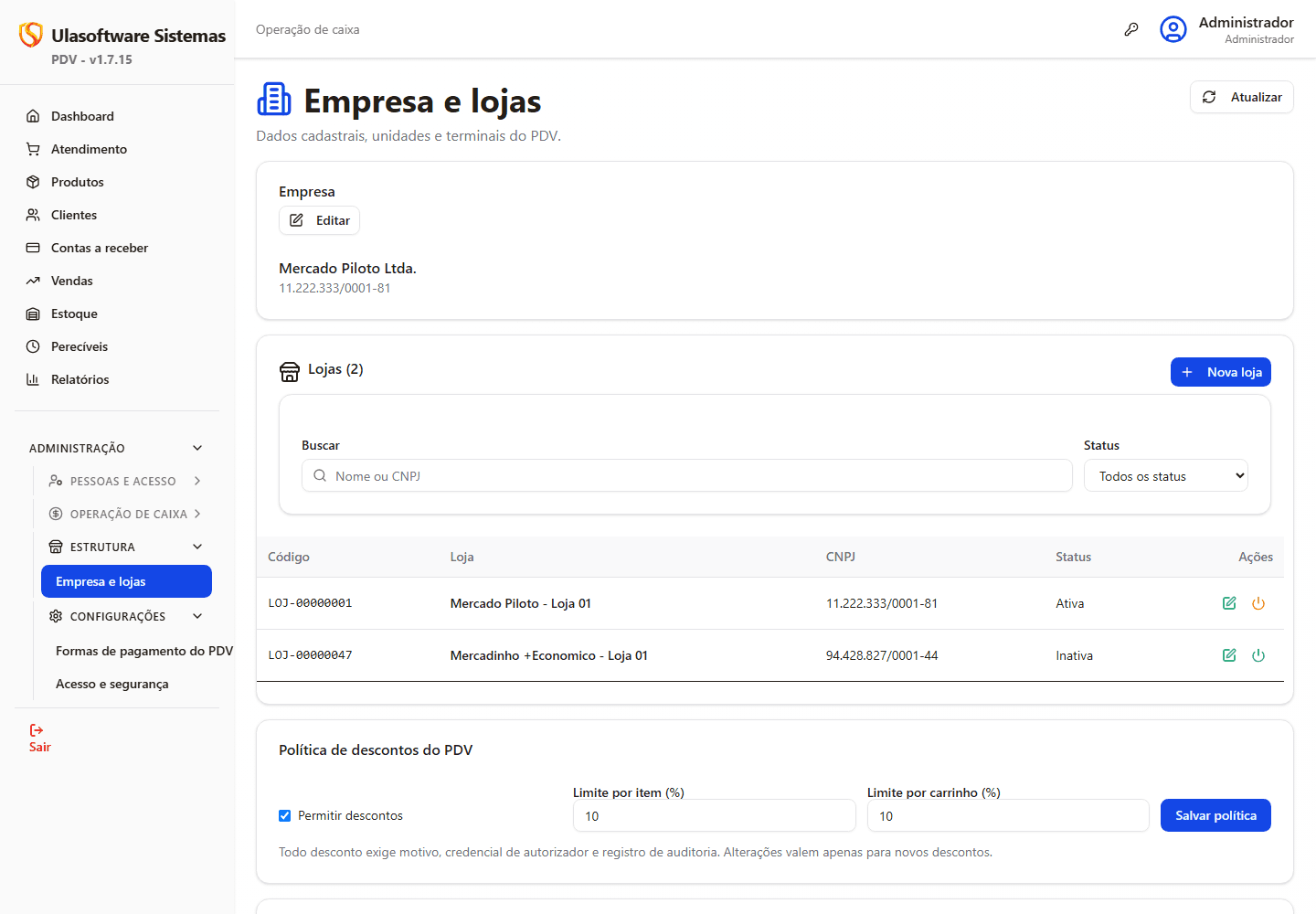This screenshot has width=1316, height=914.
Task: Edit the Mercado Piloto - Loja 01 row
Action: [1229, 603]
